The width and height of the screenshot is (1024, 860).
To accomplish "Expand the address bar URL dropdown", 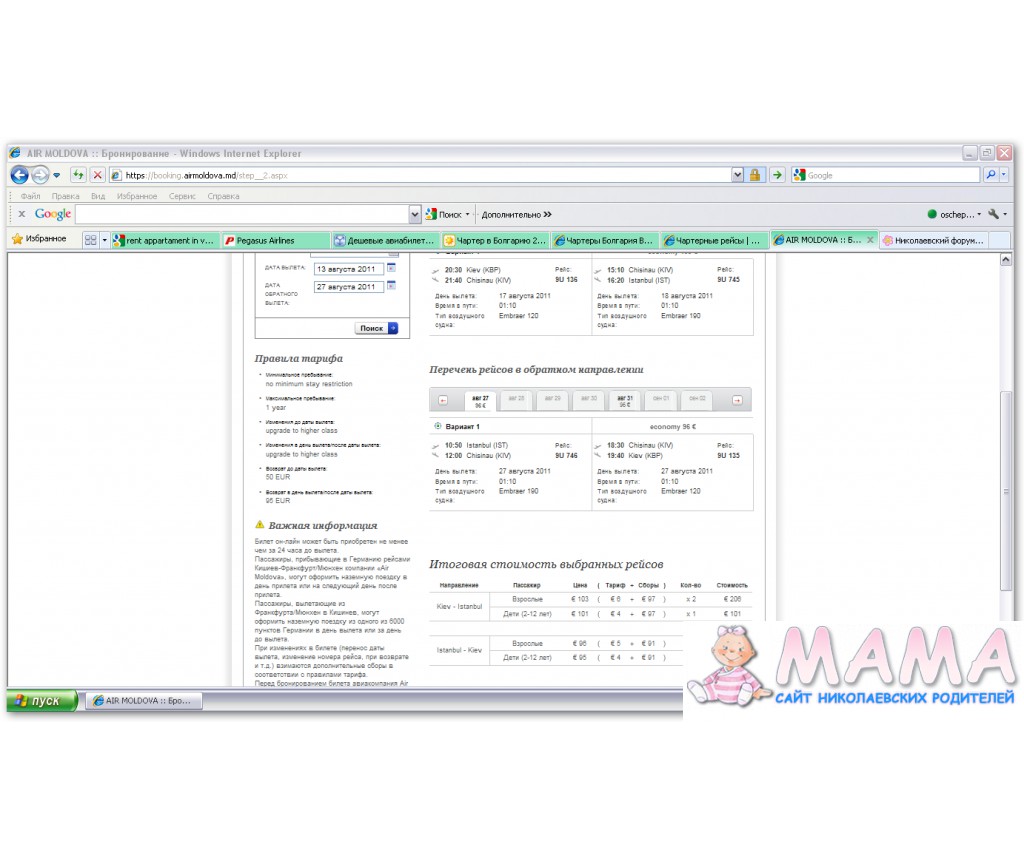I will 738,175.
